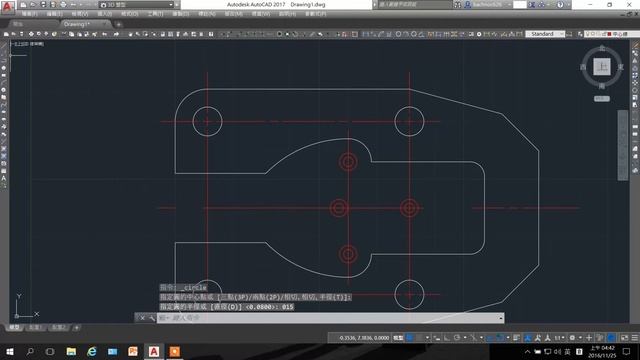Click the command line customize wrench icon
Screen dimensions: 640x360
[152, 318]
